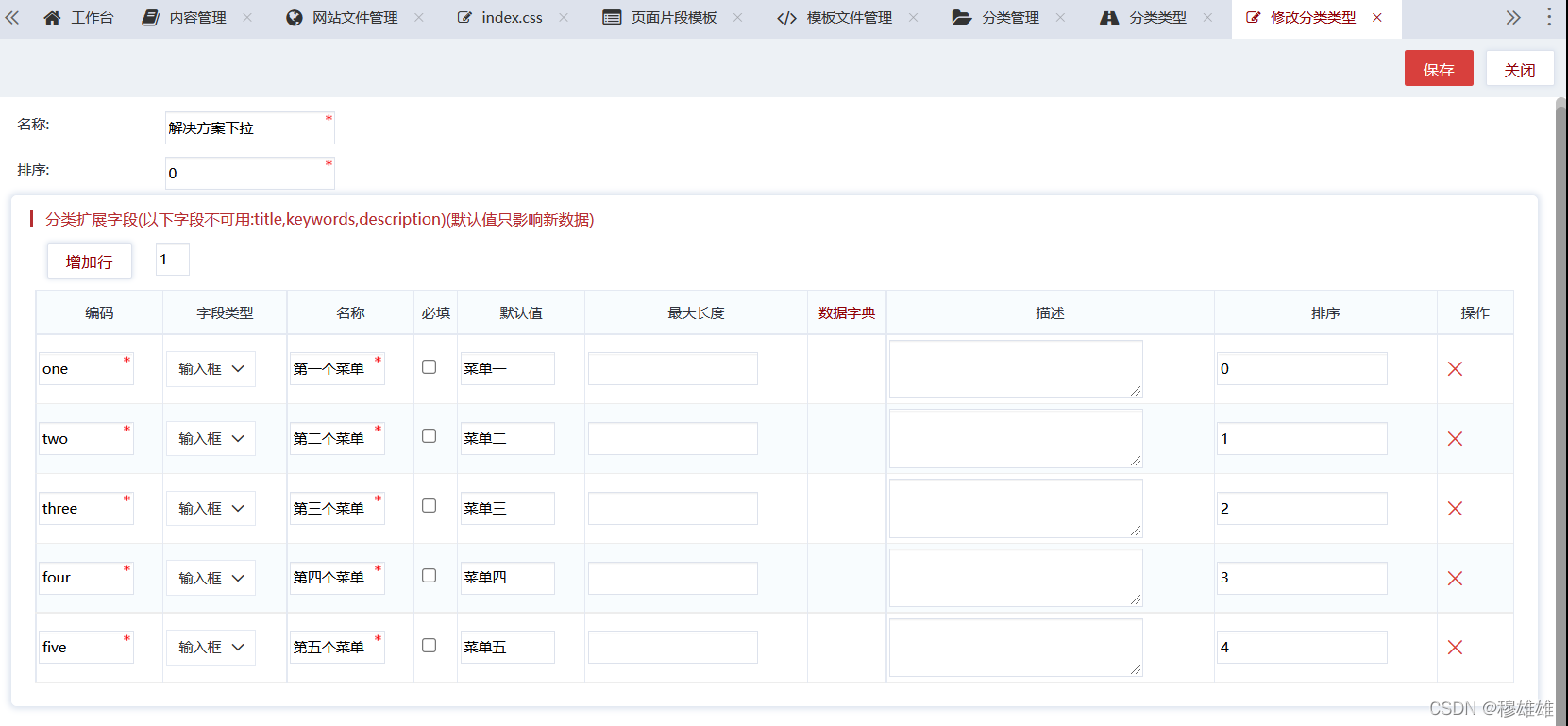The height and width of the screenshot is (726, 1568).
Task: Close the 网站文件管理 tab
Action: [x=419, y=18]
